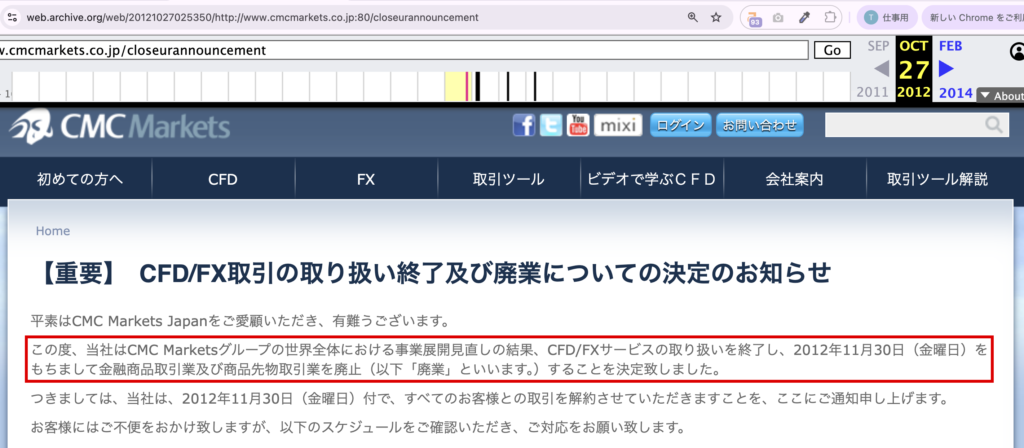Open the 取引ツール解説 navigation menu
1024x448 pixels.
(x=937, y=179)
